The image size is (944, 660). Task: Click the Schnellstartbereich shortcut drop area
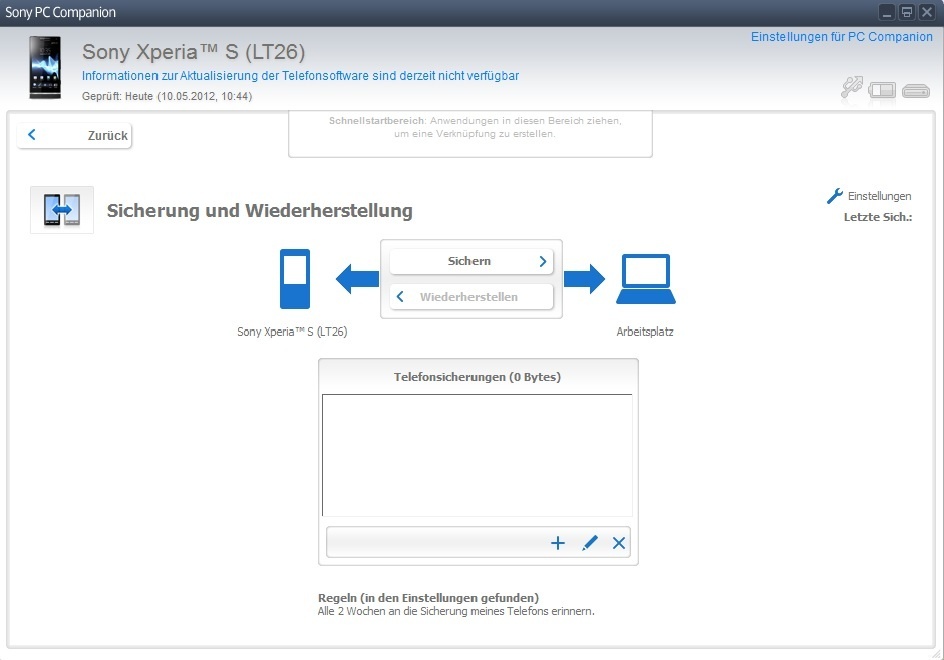(470, 134)
